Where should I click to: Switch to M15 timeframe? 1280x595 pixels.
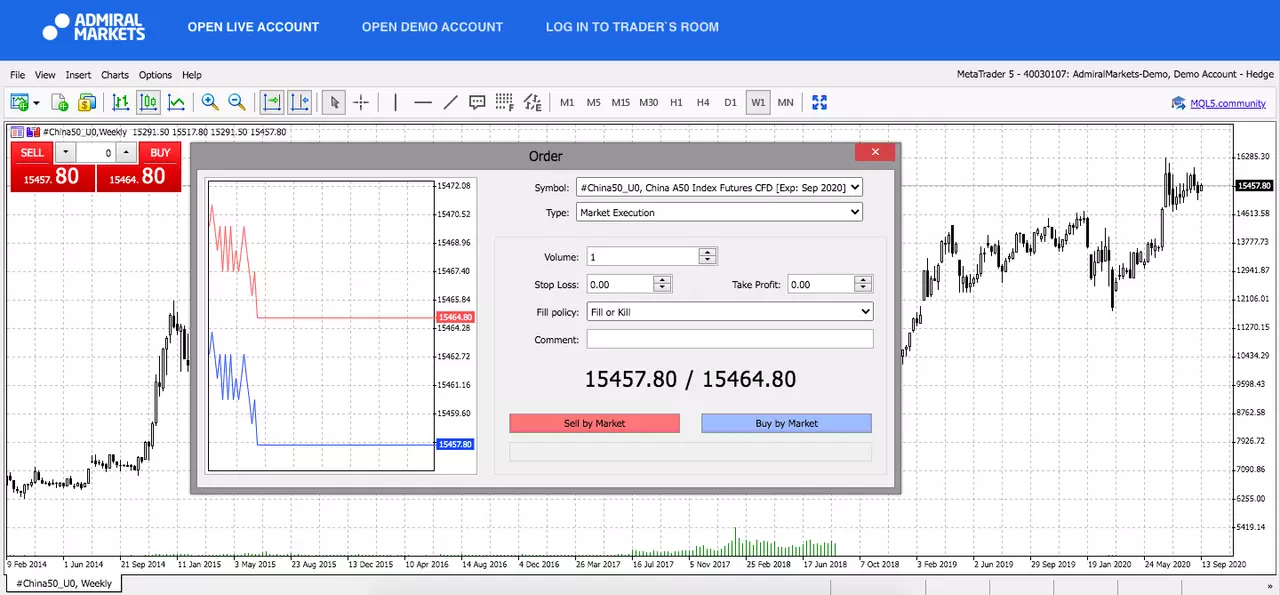point(621,103)
